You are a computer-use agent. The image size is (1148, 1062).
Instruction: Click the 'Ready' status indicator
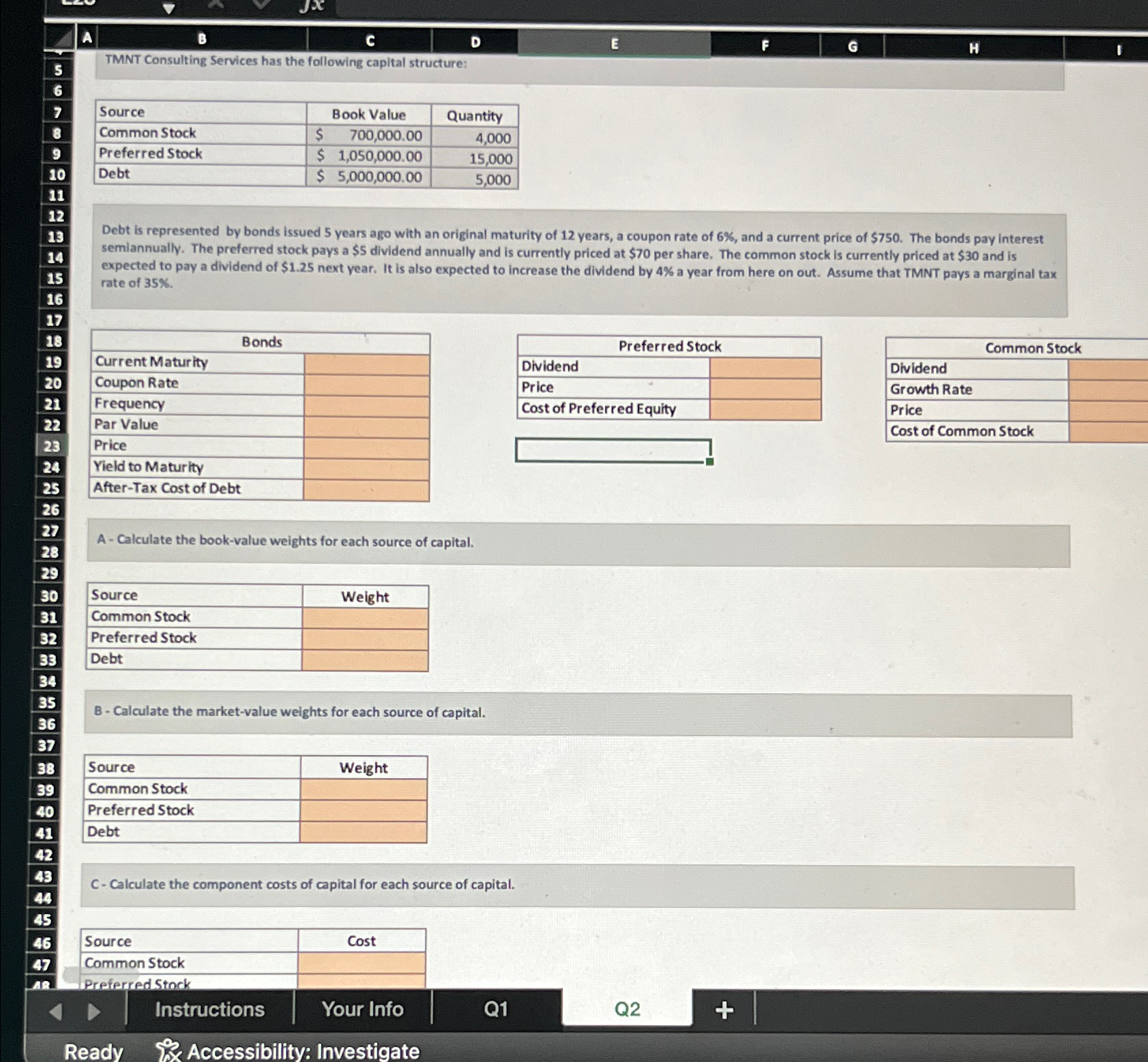pyautogui.click(x=93, y=1052)
